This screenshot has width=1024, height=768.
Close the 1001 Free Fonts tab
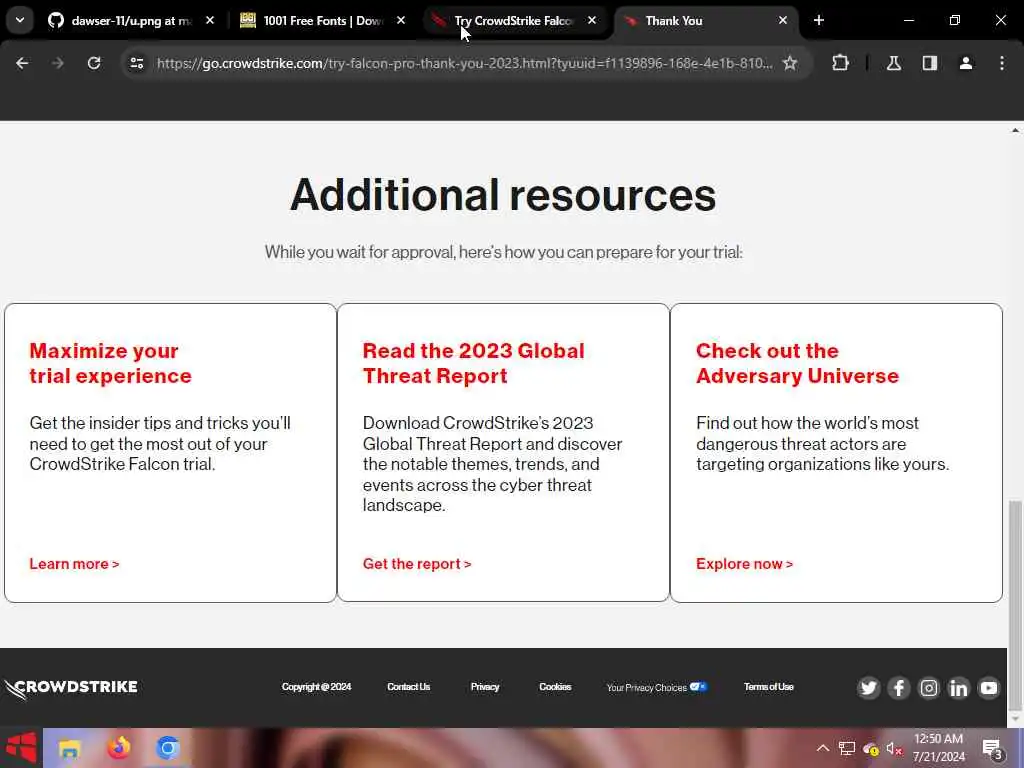tap(401, 21)
